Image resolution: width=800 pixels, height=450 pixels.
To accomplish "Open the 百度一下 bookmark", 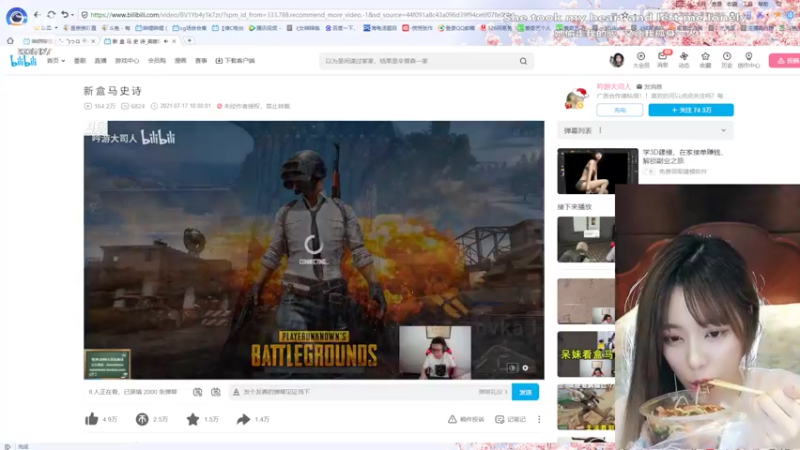I will pos(340,28).
